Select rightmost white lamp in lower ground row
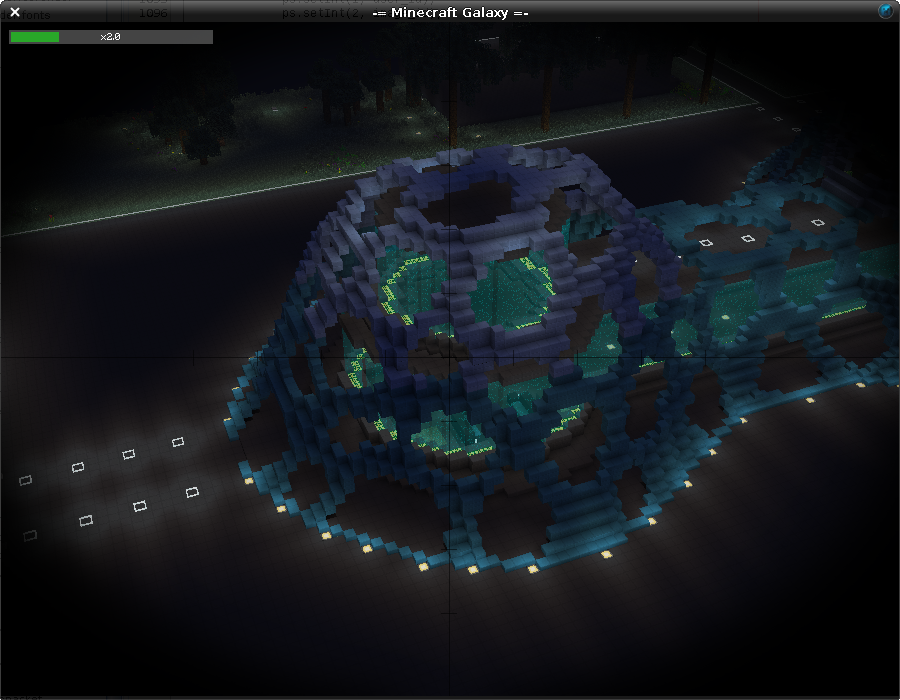Viewport: 900px width, 700px height. 192,492
